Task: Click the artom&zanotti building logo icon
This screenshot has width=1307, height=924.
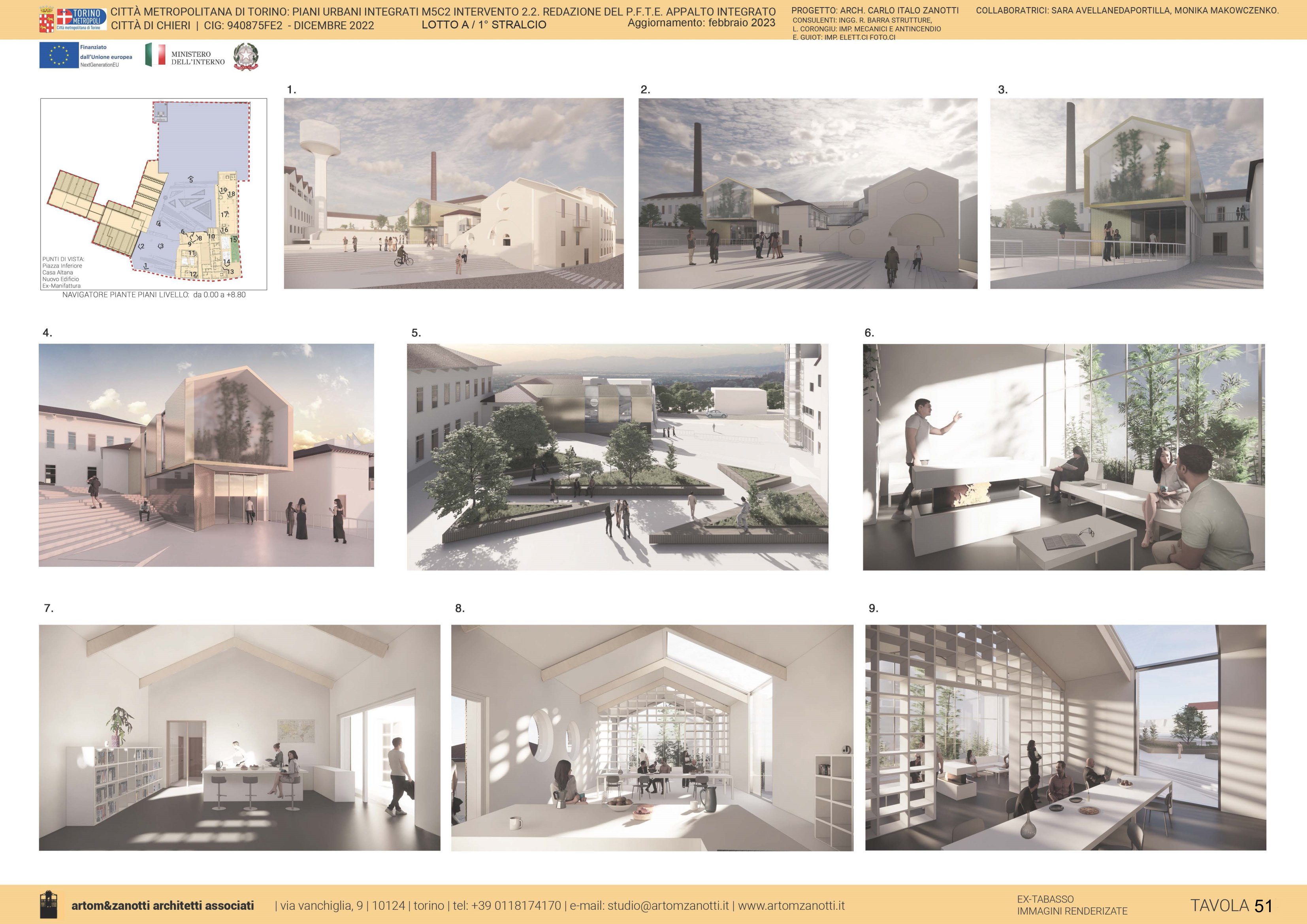Action: coord(48,905)
